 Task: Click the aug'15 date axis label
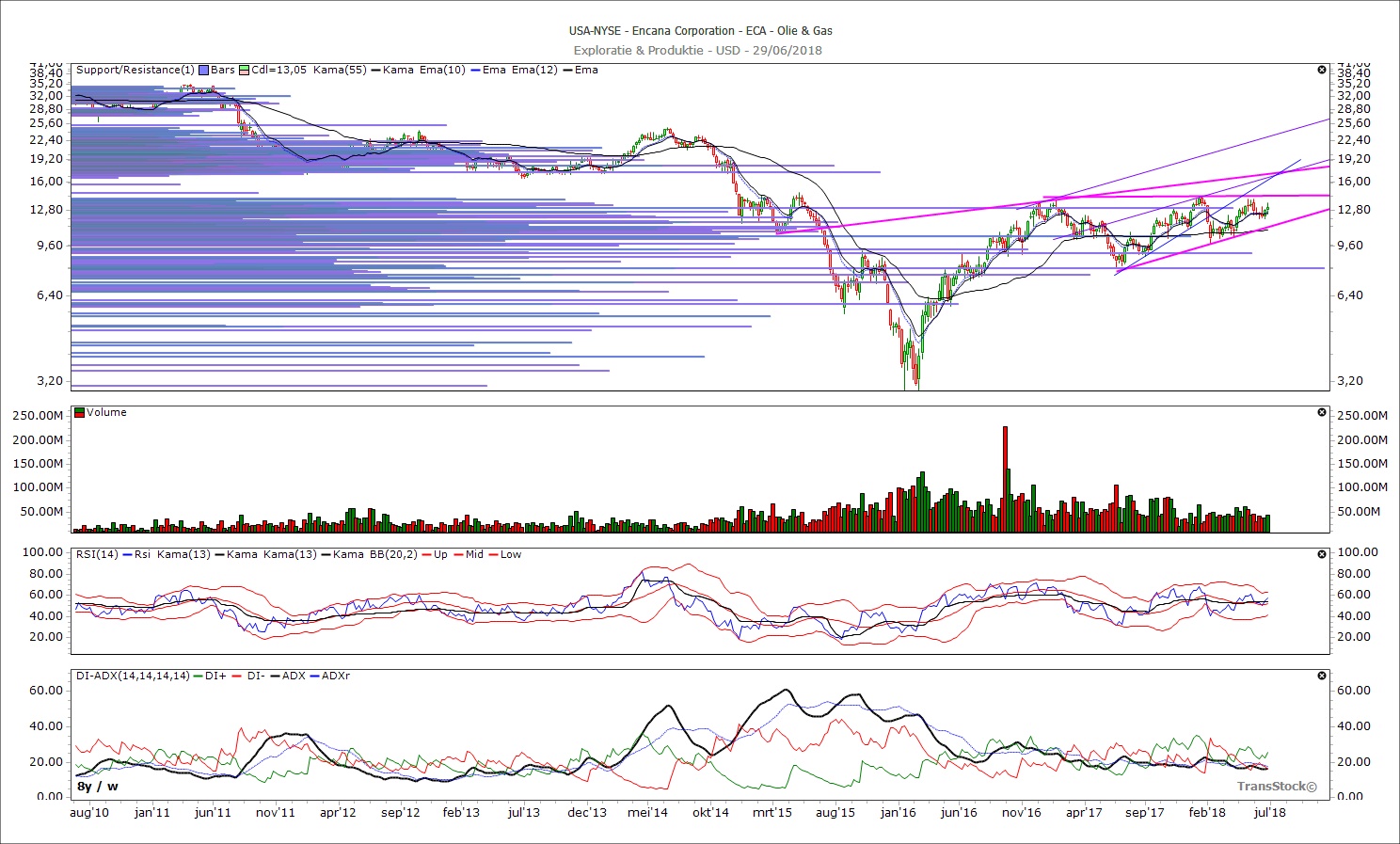coord(835,812)
